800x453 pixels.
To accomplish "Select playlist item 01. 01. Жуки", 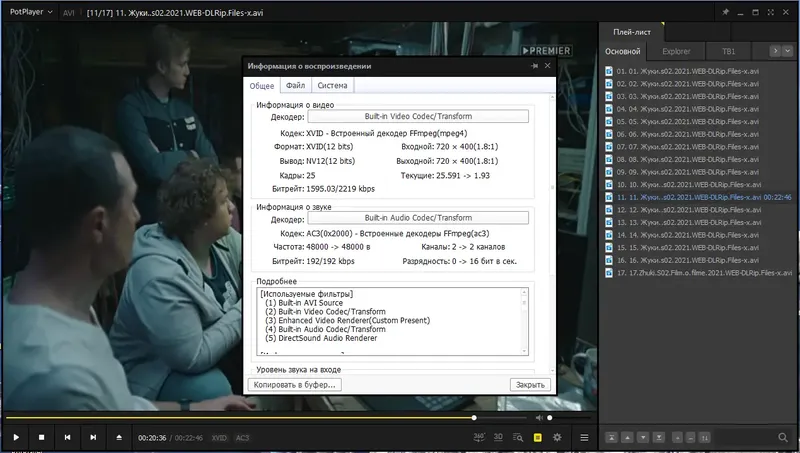I will click(x=687, y=71).
